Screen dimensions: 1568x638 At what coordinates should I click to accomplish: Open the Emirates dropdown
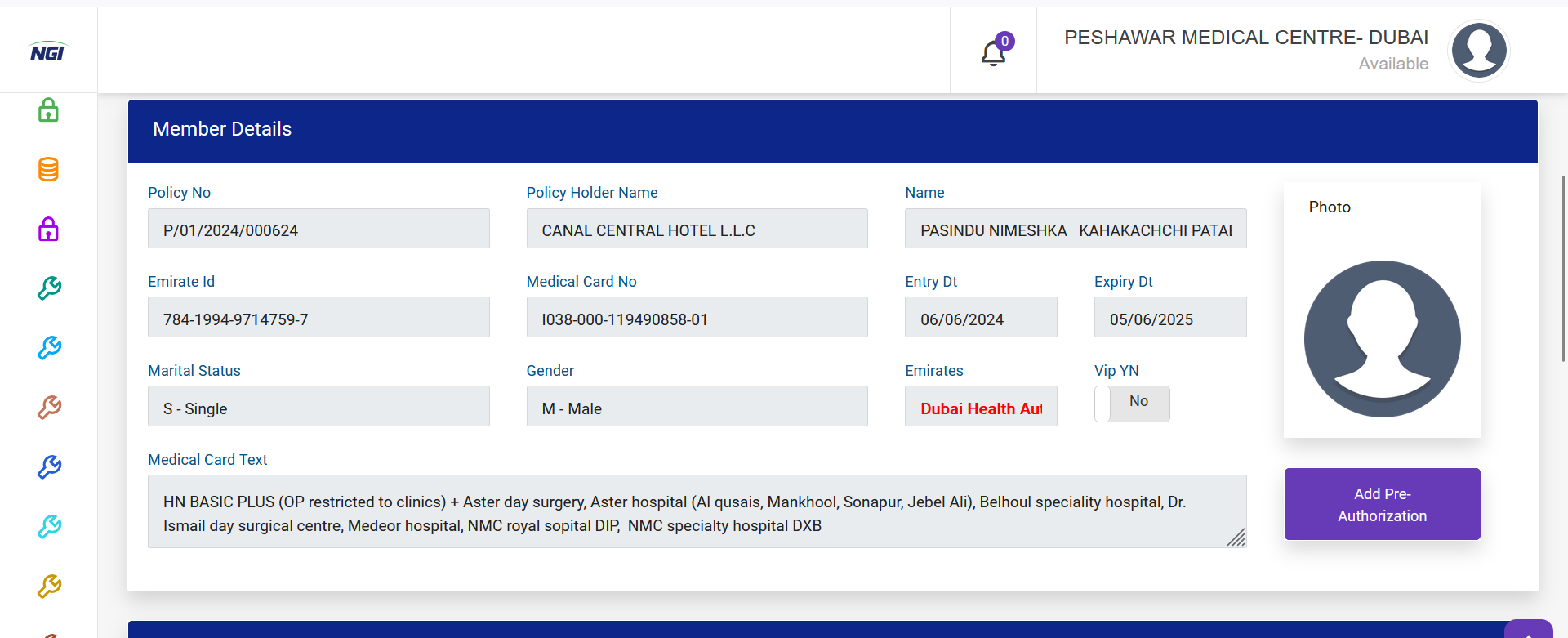point(981,407)
